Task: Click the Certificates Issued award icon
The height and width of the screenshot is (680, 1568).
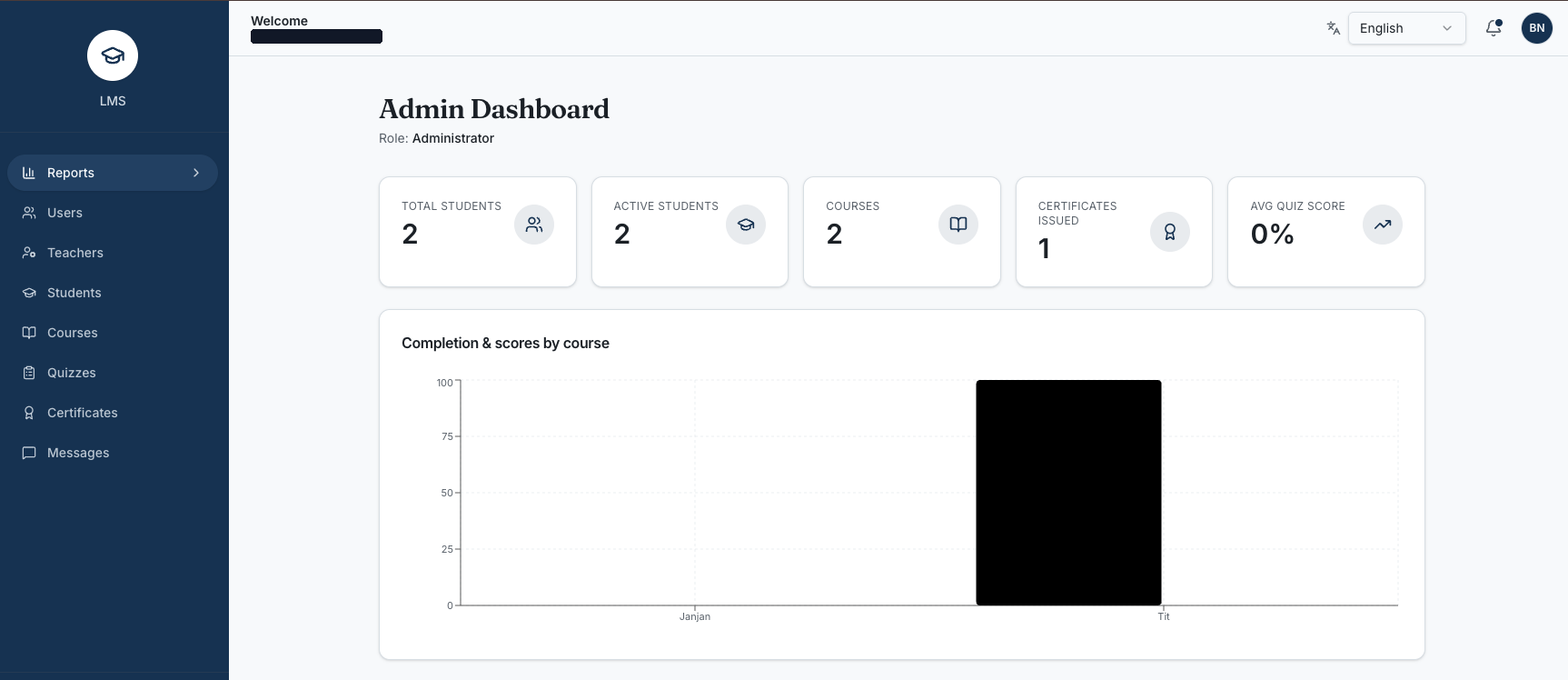Action: (x=1170, y=232)
